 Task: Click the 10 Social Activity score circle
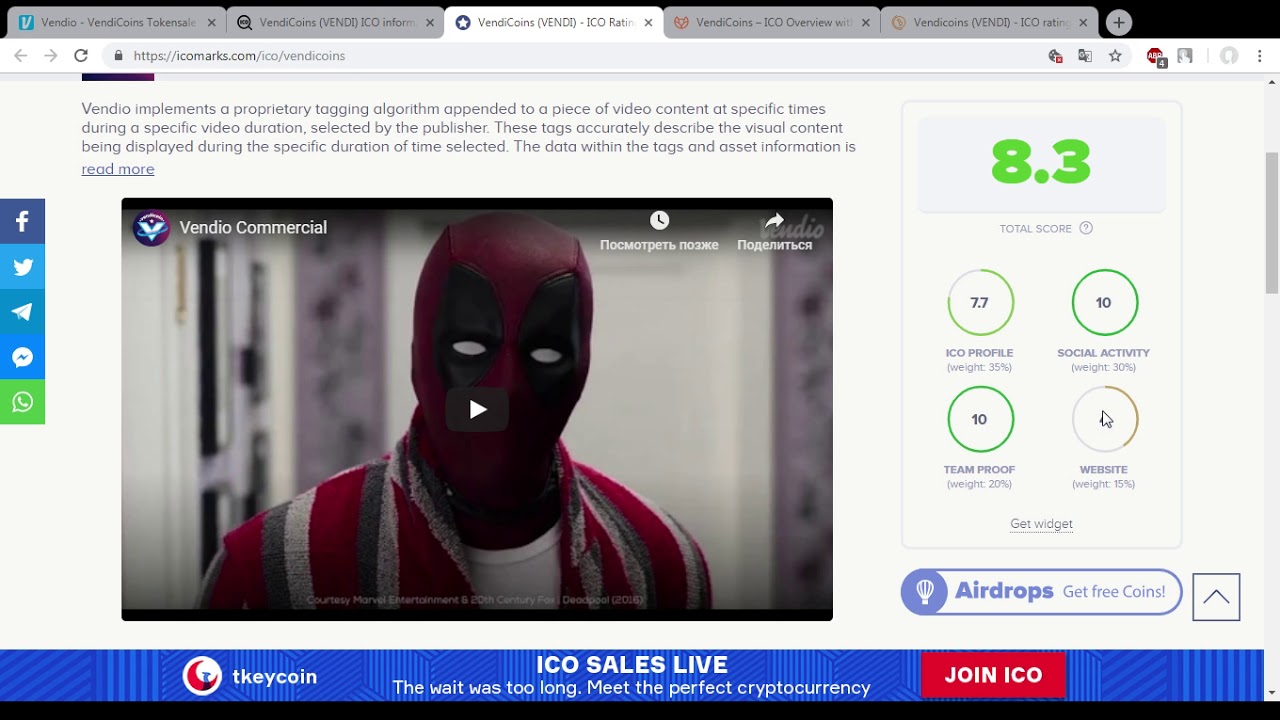(1104, 302)
